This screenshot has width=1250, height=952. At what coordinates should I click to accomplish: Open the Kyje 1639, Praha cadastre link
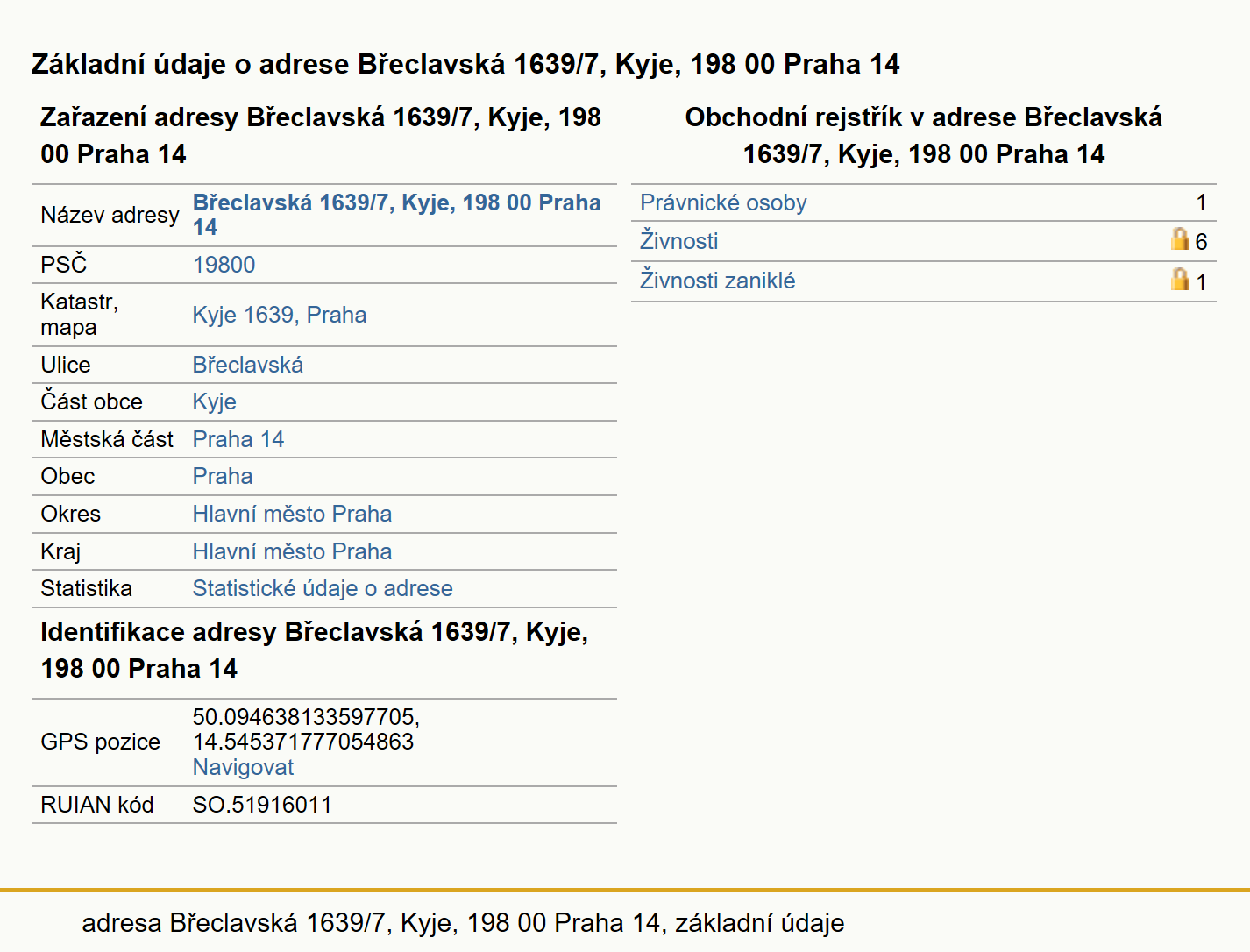coord(280,315)
